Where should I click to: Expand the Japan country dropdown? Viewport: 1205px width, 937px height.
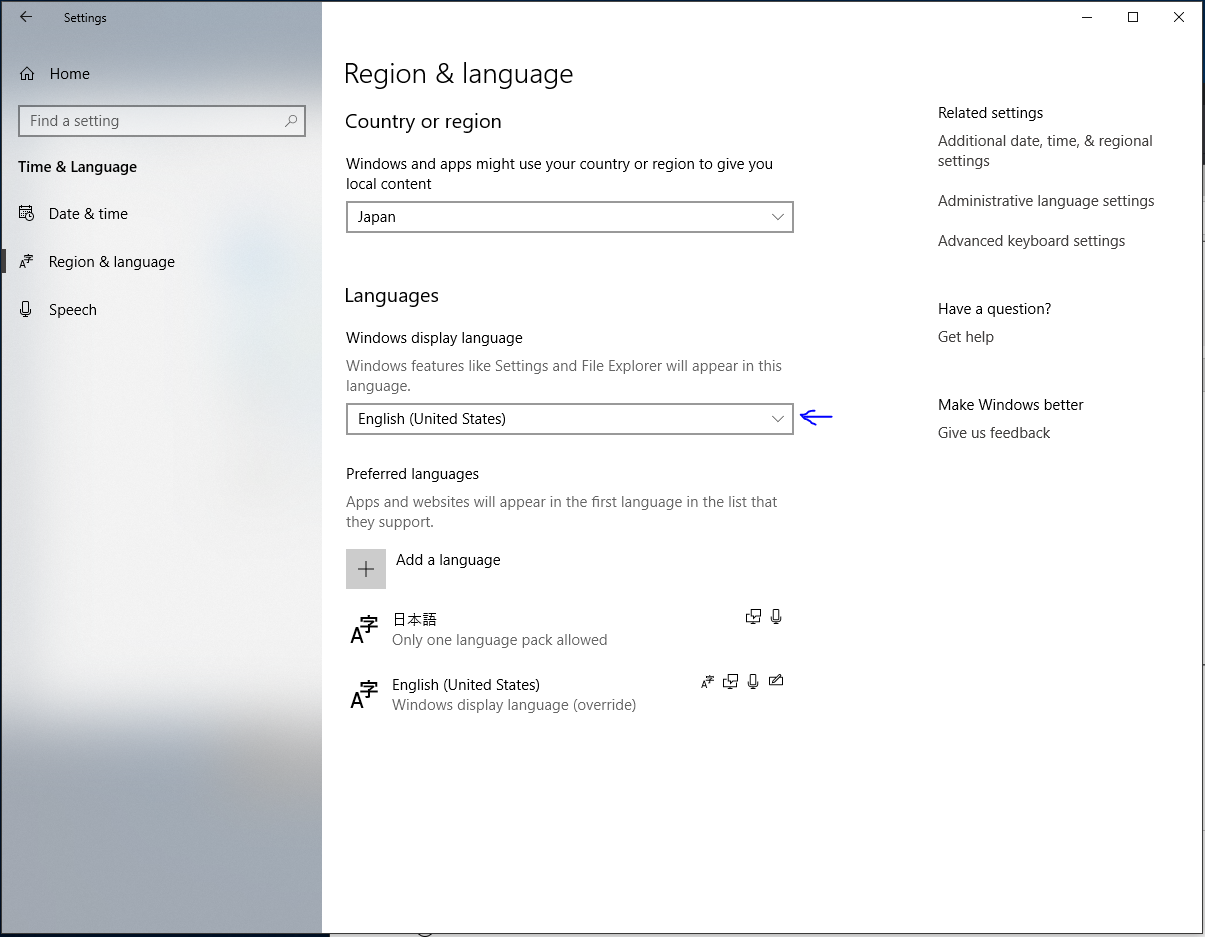570,217
